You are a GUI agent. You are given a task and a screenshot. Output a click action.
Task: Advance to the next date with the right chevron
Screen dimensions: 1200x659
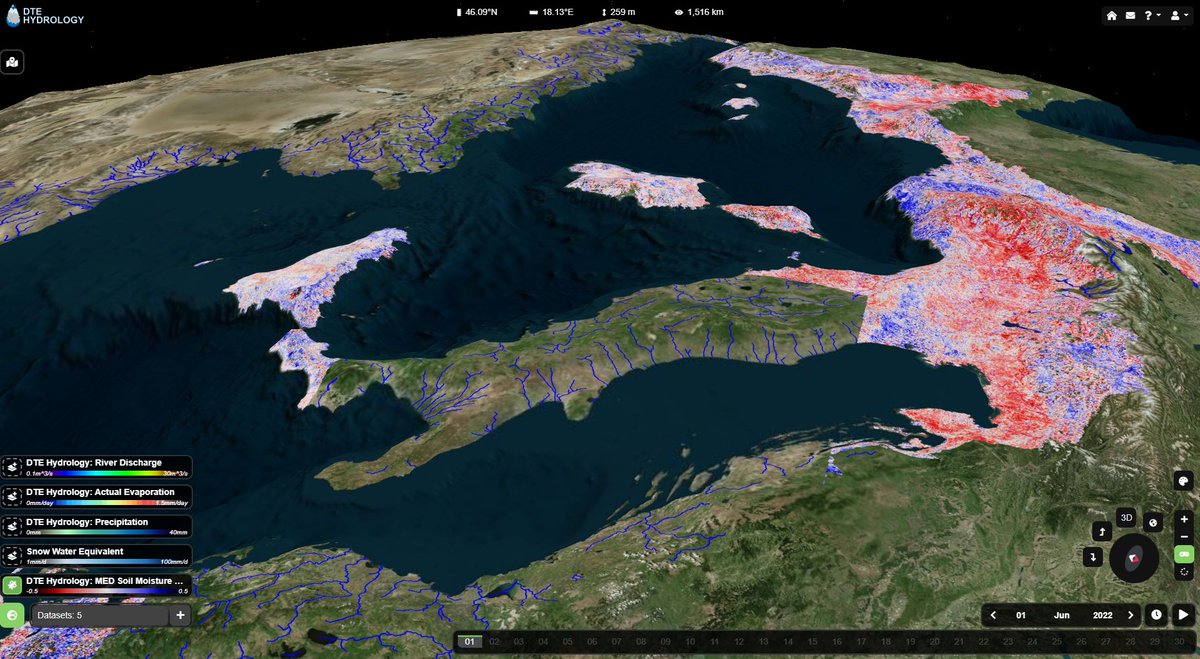click(x=1131, y=615)
